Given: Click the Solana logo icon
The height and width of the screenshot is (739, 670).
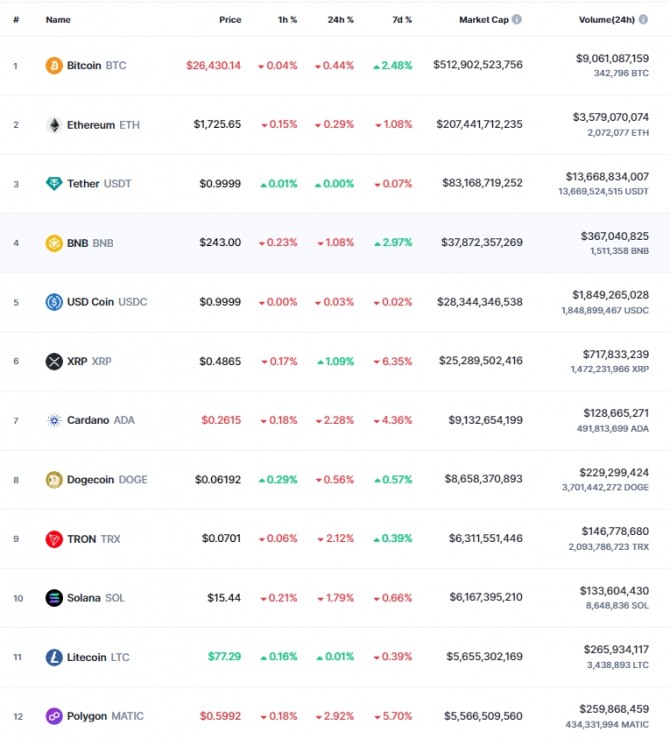Looking at the screenshot, I should (54, 598).
